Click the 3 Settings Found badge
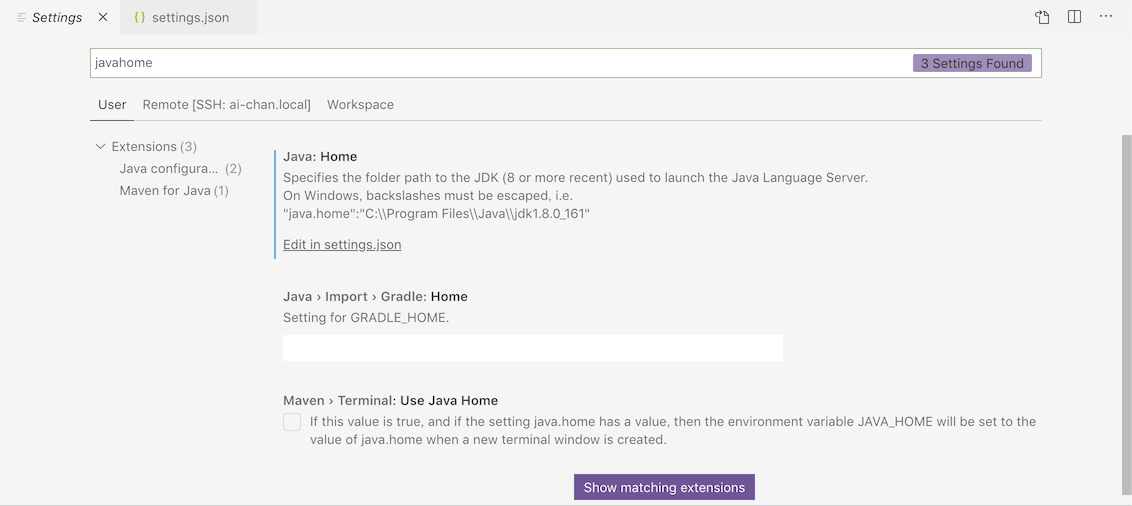 click(x=971, y=63)
